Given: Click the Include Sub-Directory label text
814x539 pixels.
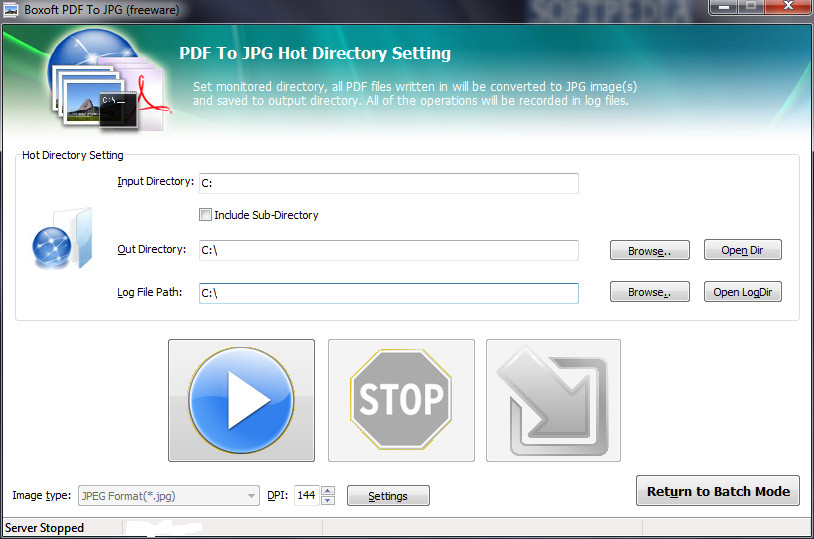Looking at the screenshot, I should [x=266, y=215].
